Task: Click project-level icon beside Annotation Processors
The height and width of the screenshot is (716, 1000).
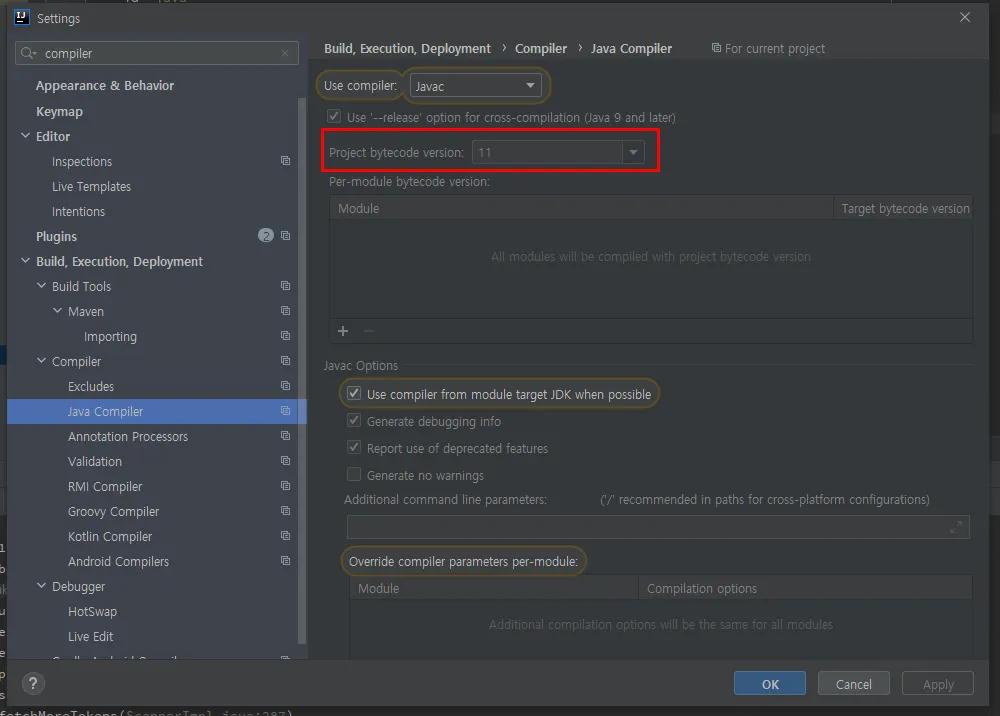Action: pos(286,435)
